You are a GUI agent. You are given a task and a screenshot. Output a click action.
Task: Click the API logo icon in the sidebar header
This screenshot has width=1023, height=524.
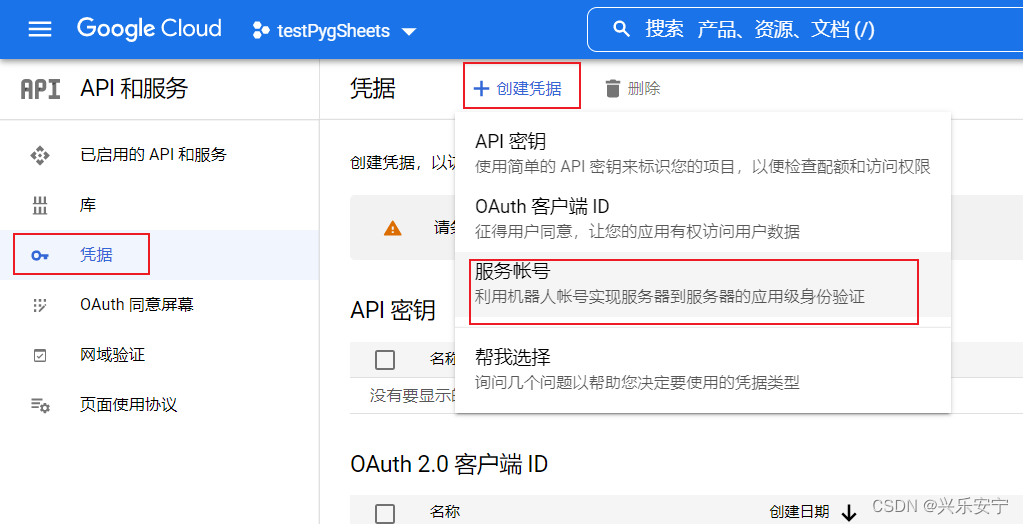pyautogui.click(x=40, y=89)
